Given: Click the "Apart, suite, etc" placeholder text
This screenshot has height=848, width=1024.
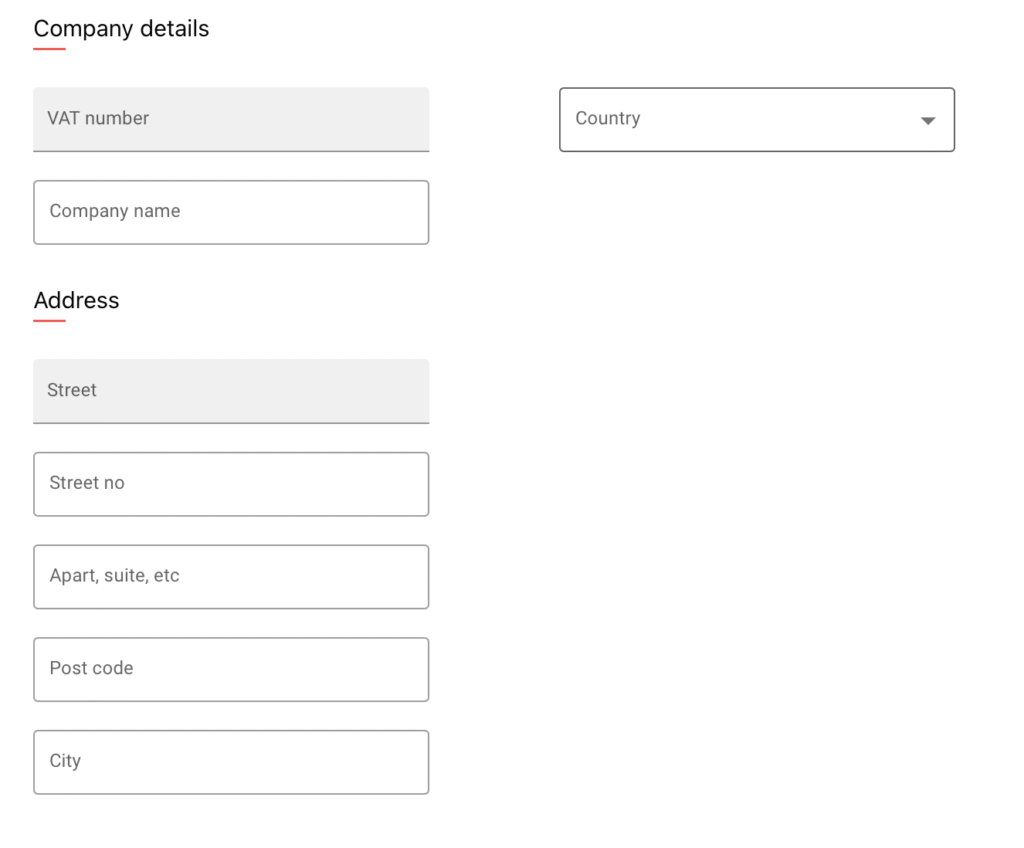Looking at the screenshot, I should pyautogui.click(x=114, y=576).
